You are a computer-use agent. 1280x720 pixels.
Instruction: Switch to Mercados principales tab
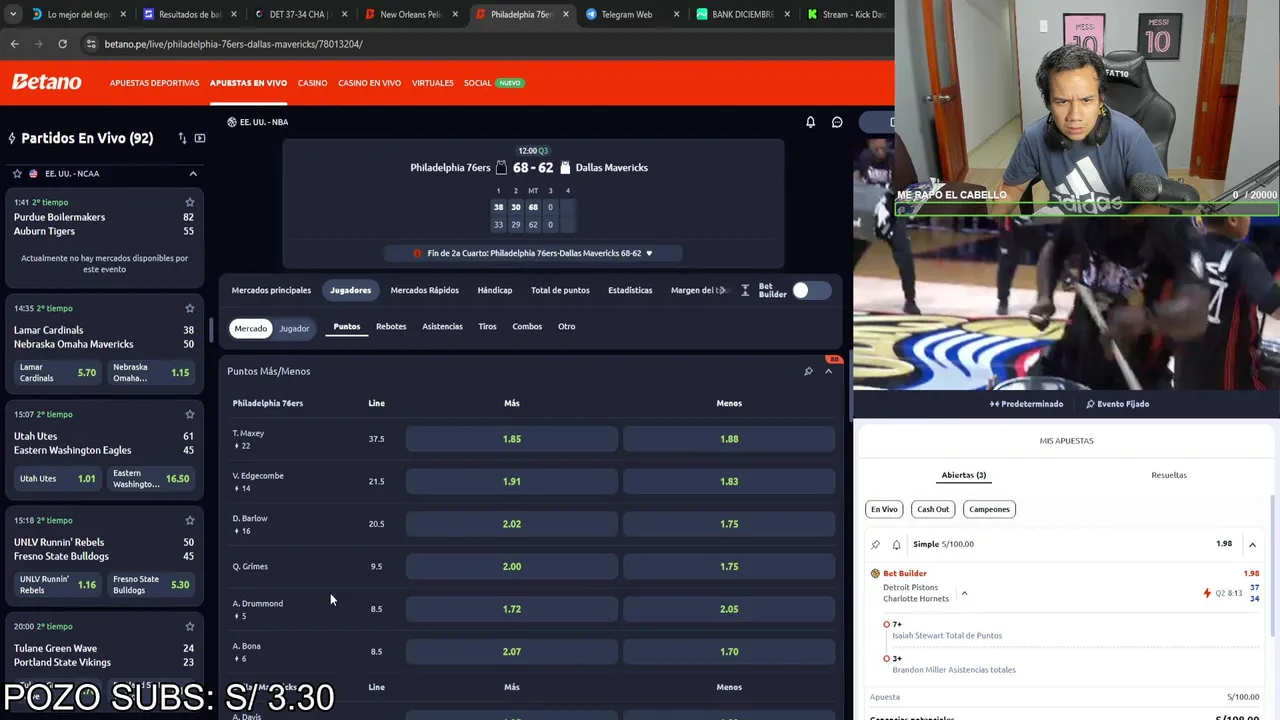pos(271,290)
